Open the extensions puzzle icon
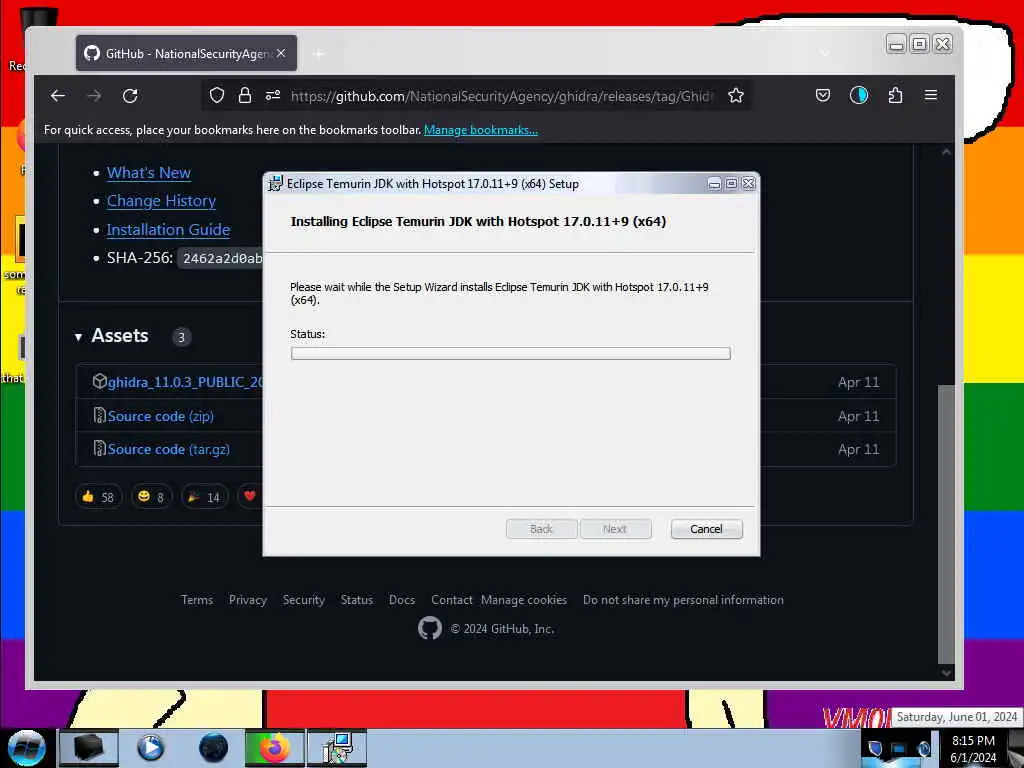This screenshot has width=1024, height=768. [x=895, y=95]
